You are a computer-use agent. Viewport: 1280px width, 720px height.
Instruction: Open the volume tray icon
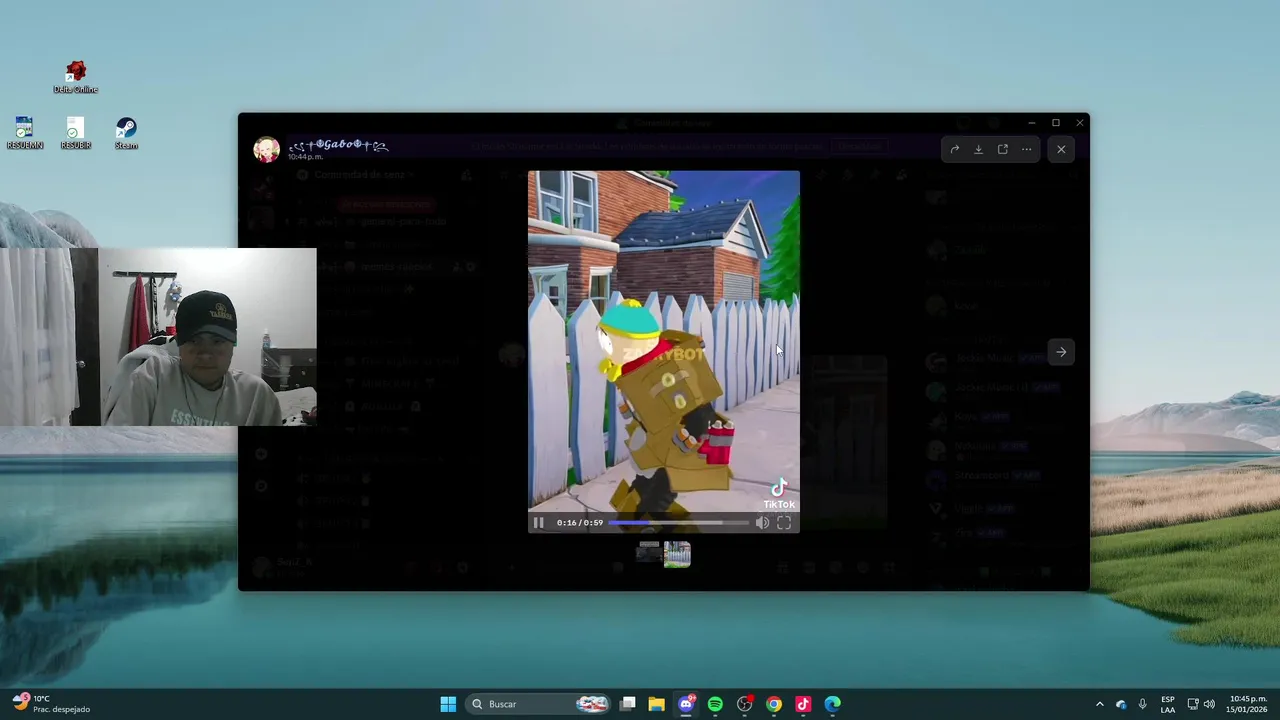(x=1209, y=704)
